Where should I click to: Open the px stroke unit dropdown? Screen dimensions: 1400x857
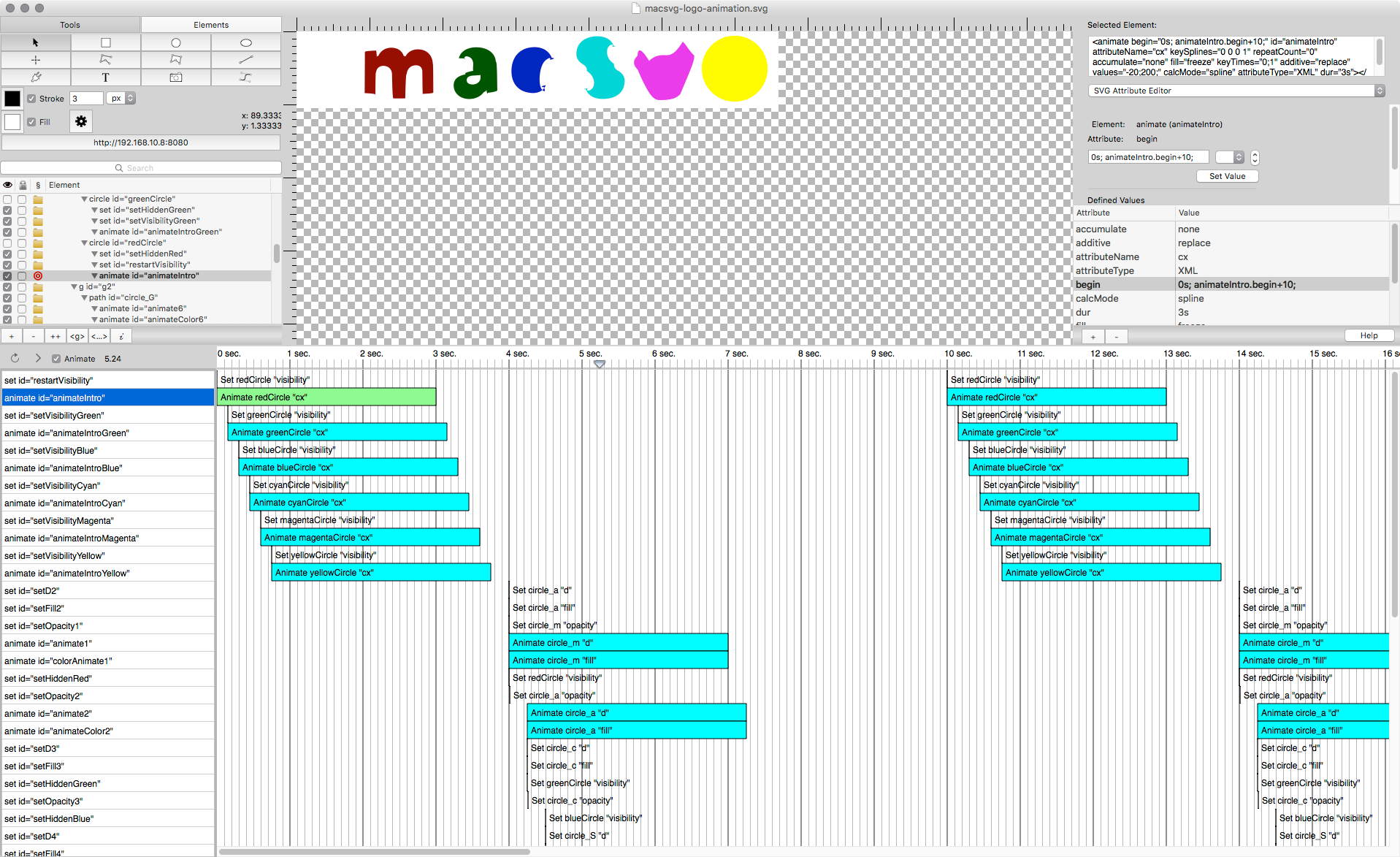(121, 99)
